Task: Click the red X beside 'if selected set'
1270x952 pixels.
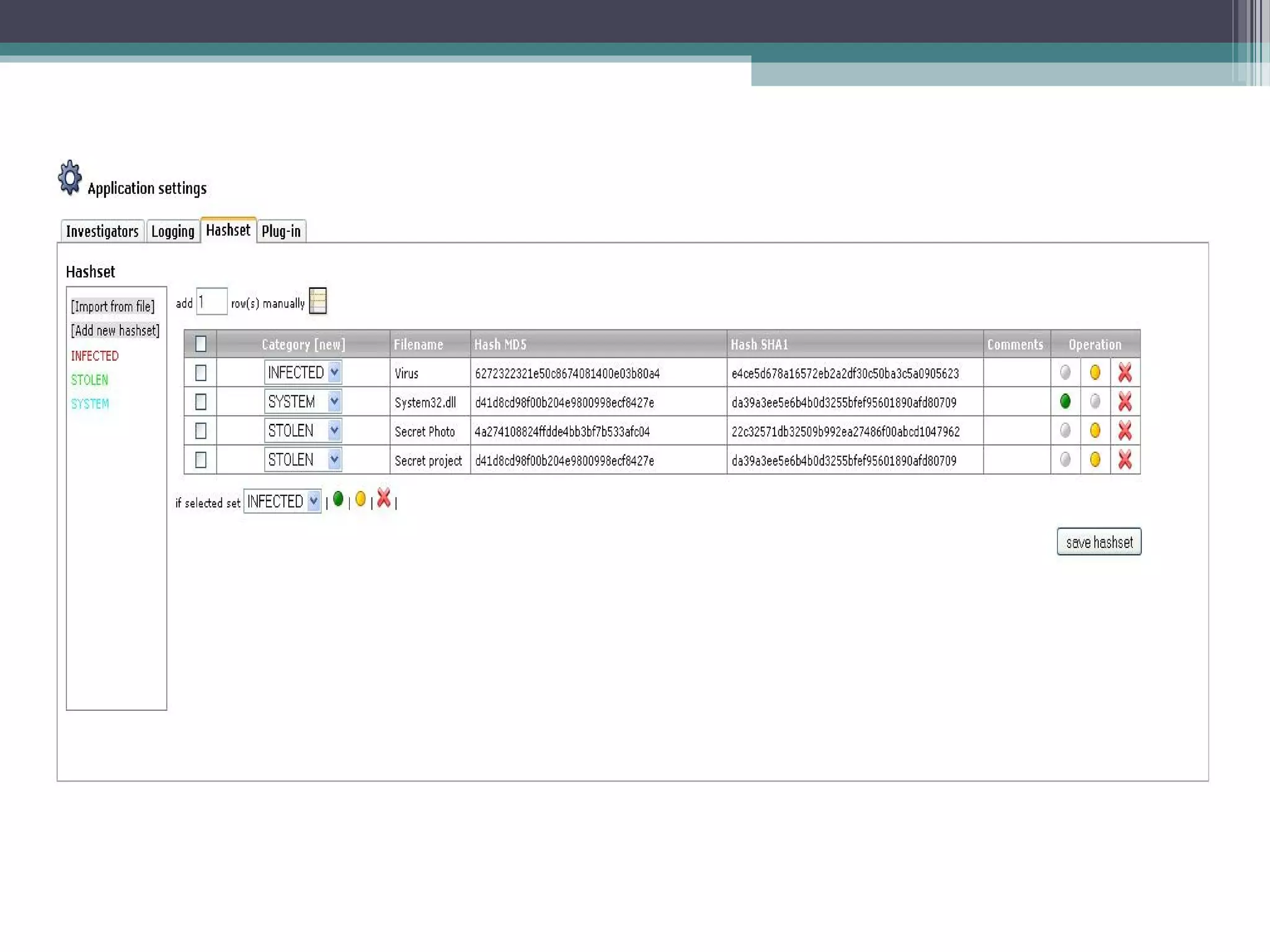Action: click(x=384, y=498)
